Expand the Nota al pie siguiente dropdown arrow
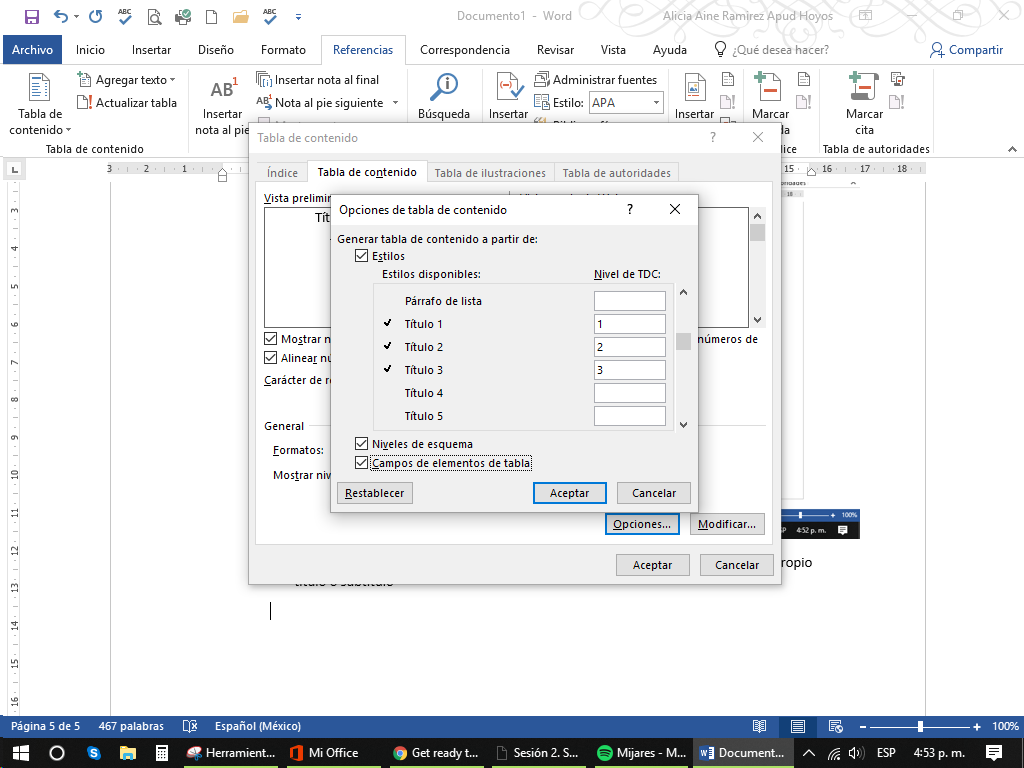This screenshot has width=1024, height=768. coord(395,103)
